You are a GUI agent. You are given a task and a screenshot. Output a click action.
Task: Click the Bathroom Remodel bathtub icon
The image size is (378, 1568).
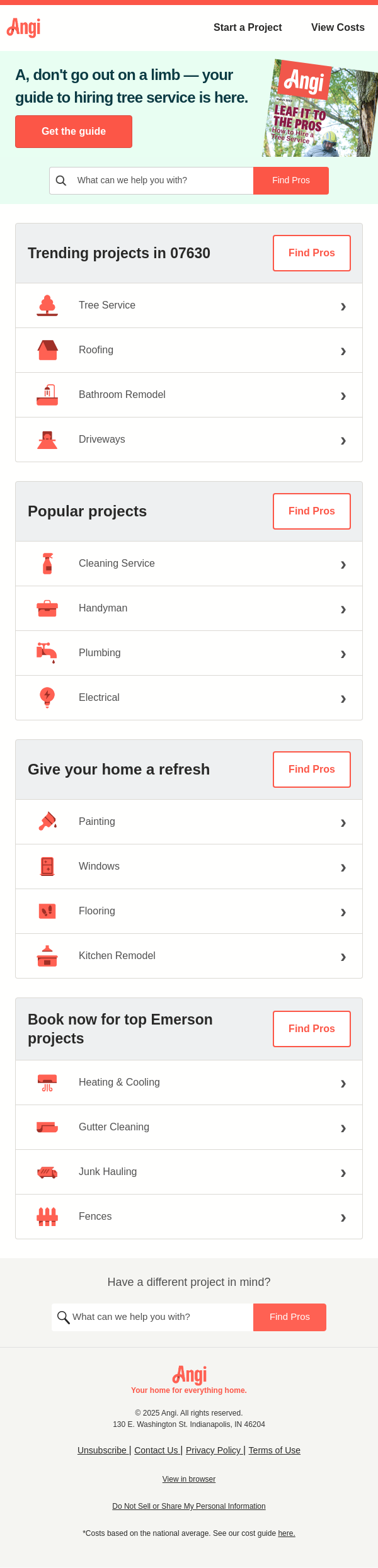coord(47,395)
